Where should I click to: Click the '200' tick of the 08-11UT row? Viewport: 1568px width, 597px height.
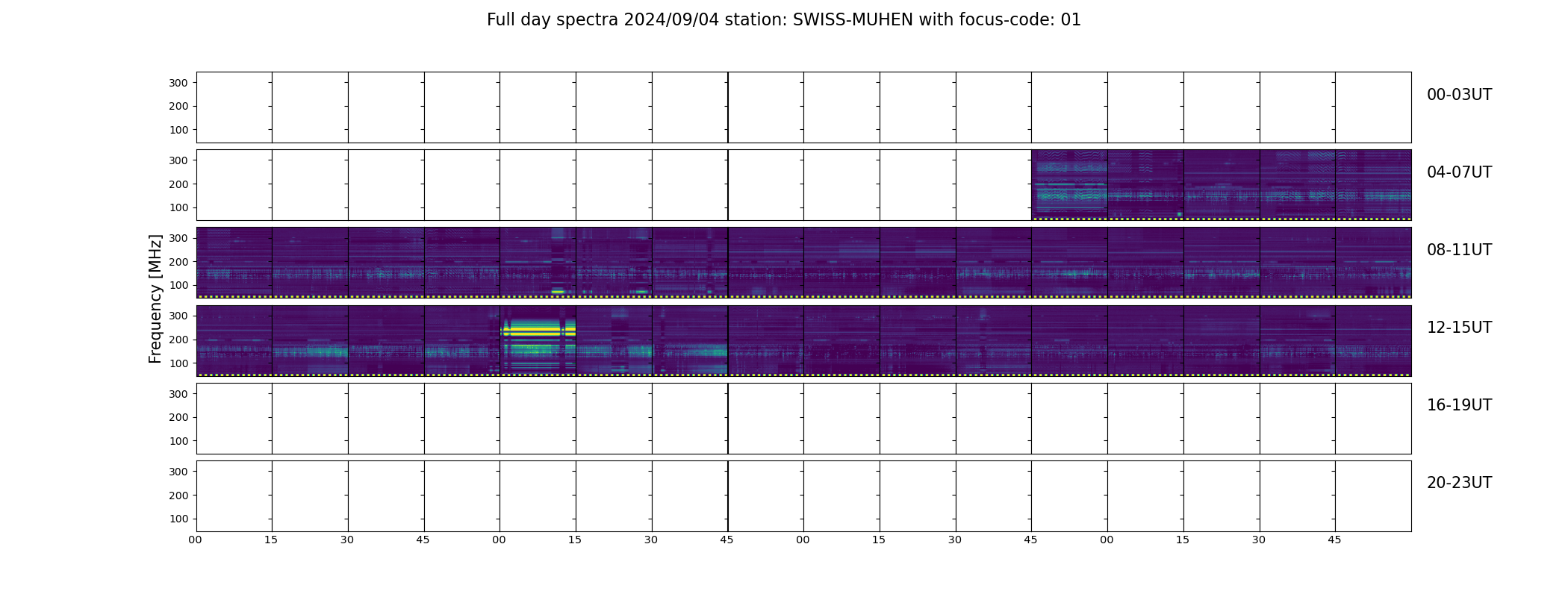click(178, 262)
